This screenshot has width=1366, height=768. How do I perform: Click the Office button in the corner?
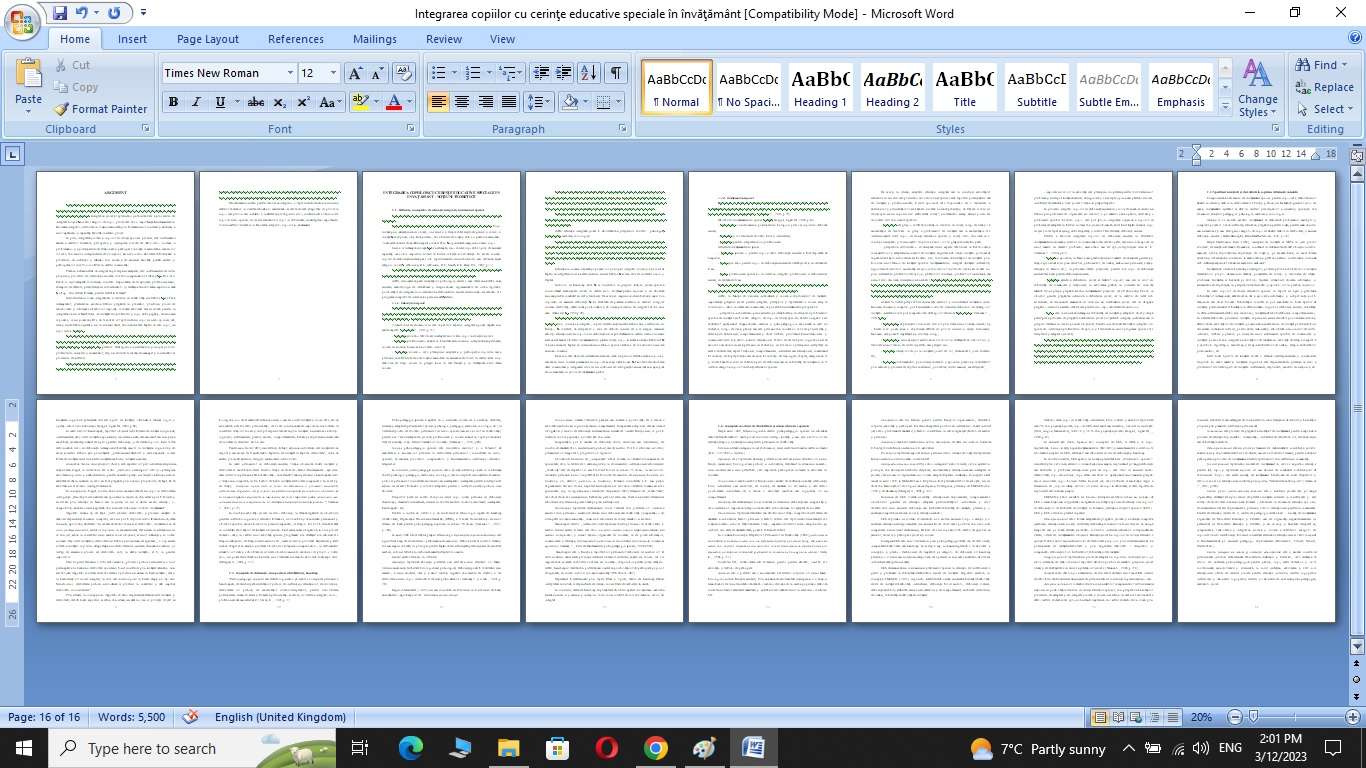(22, 22)
